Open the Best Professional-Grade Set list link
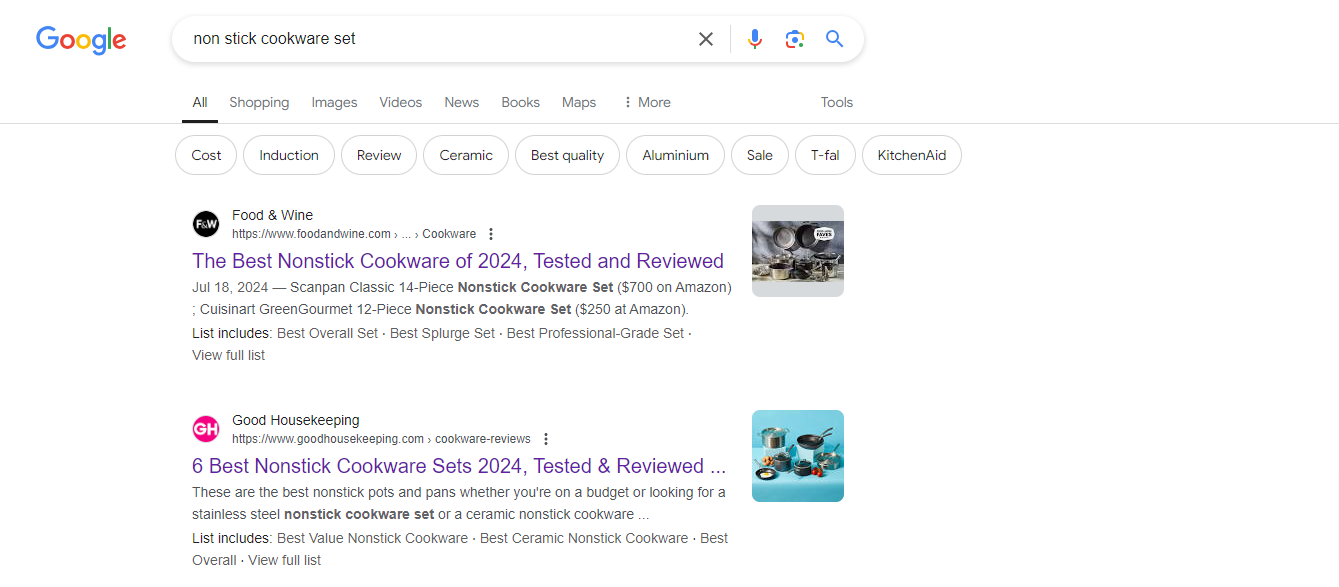 pos(595,333)
